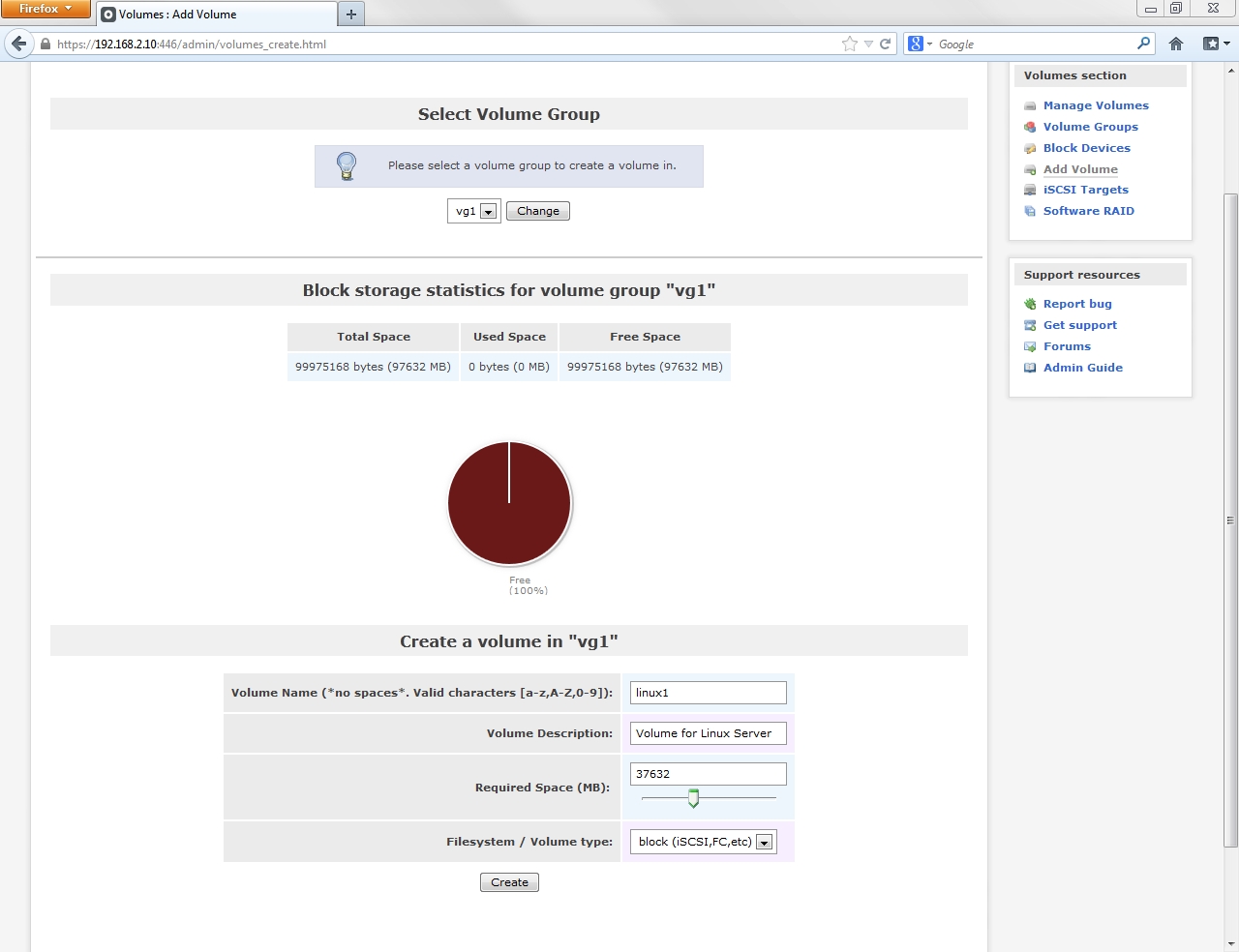
Task: Bookmark this page with the star icon
Action: [849, 44]
